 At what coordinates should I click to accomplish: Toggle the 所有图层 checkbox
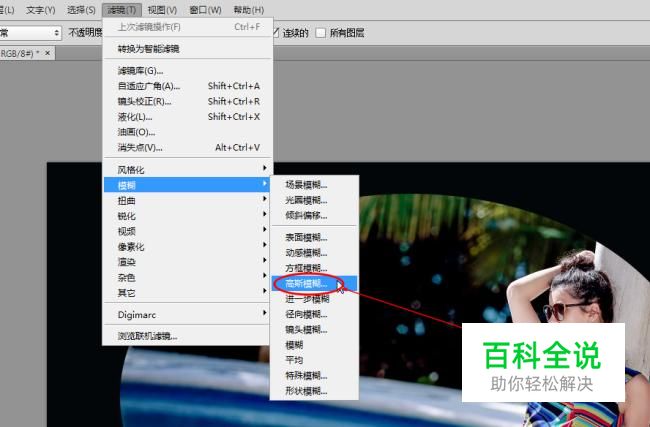pyautogui.click(x=320, y=33)
